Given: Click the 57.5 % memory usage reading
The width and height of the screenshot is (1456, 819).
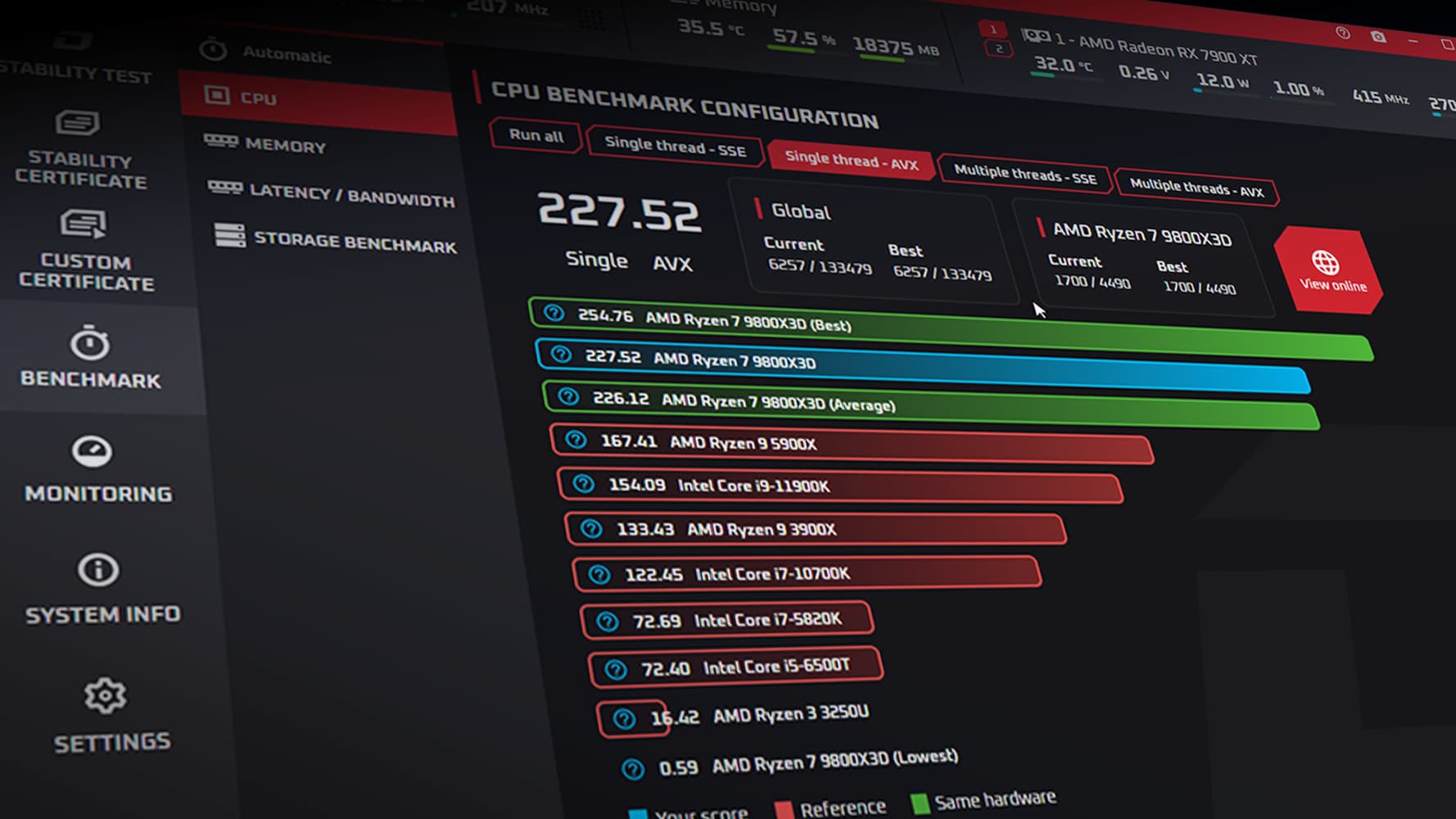Looking at the screenshot, I should point(804,38).
